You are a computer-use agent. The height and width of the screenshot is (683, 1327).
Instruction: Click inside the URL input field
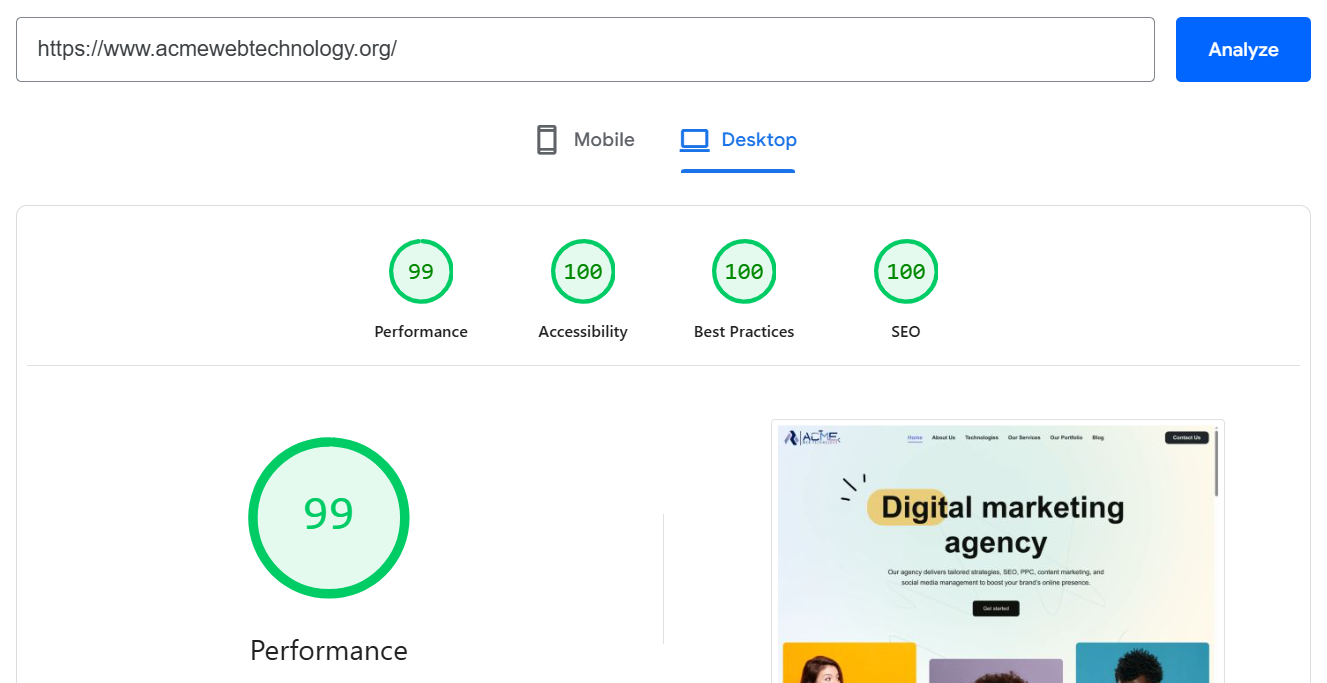pyautogui.click(x=585, y=49)
